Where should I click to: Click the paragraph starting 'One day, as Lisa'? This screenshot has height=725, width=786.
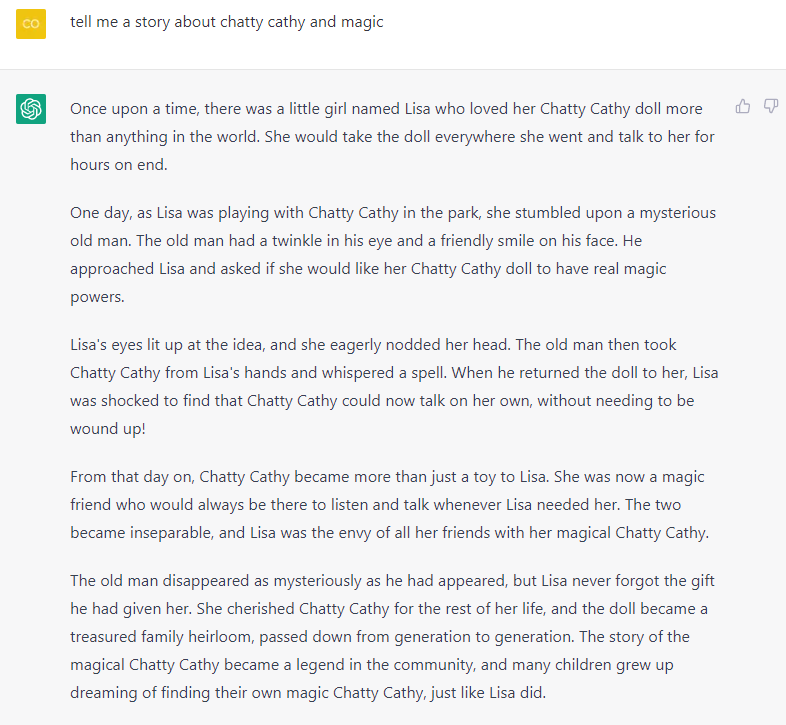coord(392,254)
